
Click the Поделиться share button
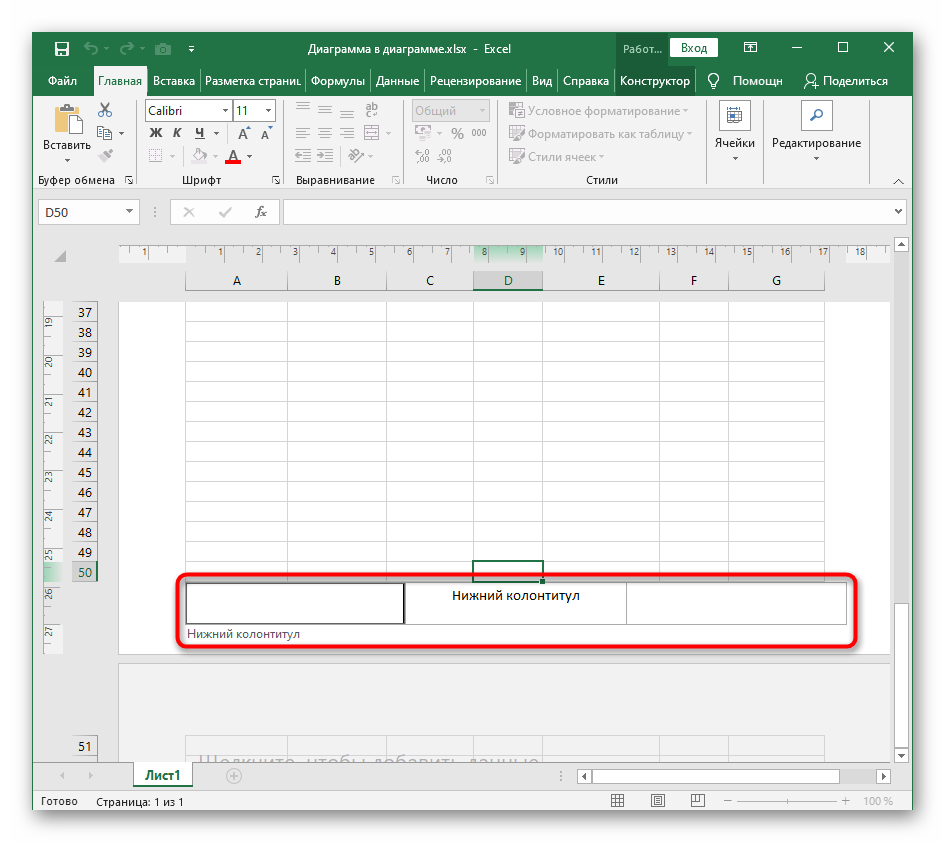point(845,81)
